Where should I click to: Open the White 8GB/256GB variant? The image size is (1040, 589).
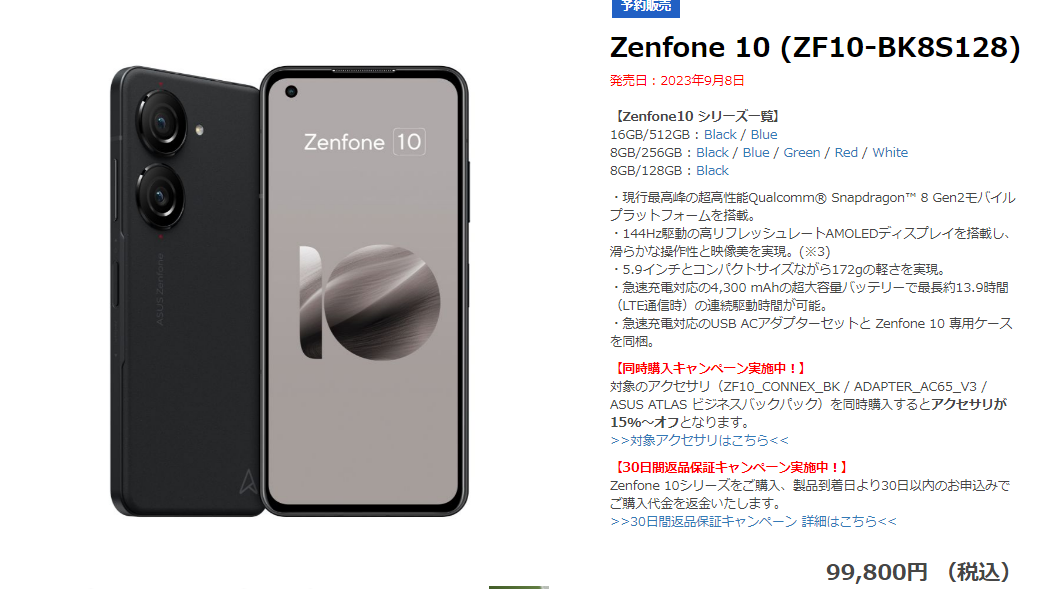pyautogui.click(x=890, y=153)
